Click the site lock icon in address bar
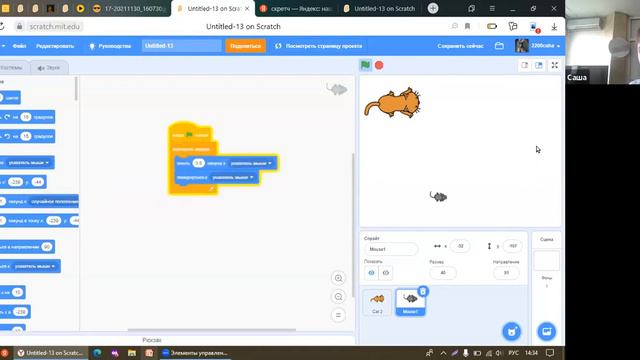The height and width of the screenshot is (360, 640). (19, 26)
